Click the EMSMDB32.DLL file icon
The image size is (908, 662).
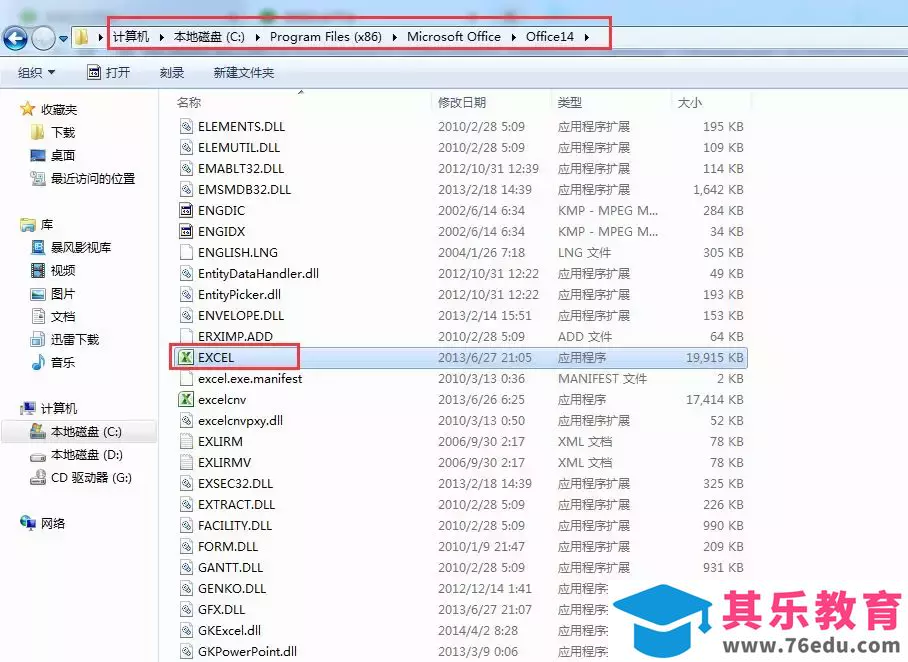[x=185, y=189]
